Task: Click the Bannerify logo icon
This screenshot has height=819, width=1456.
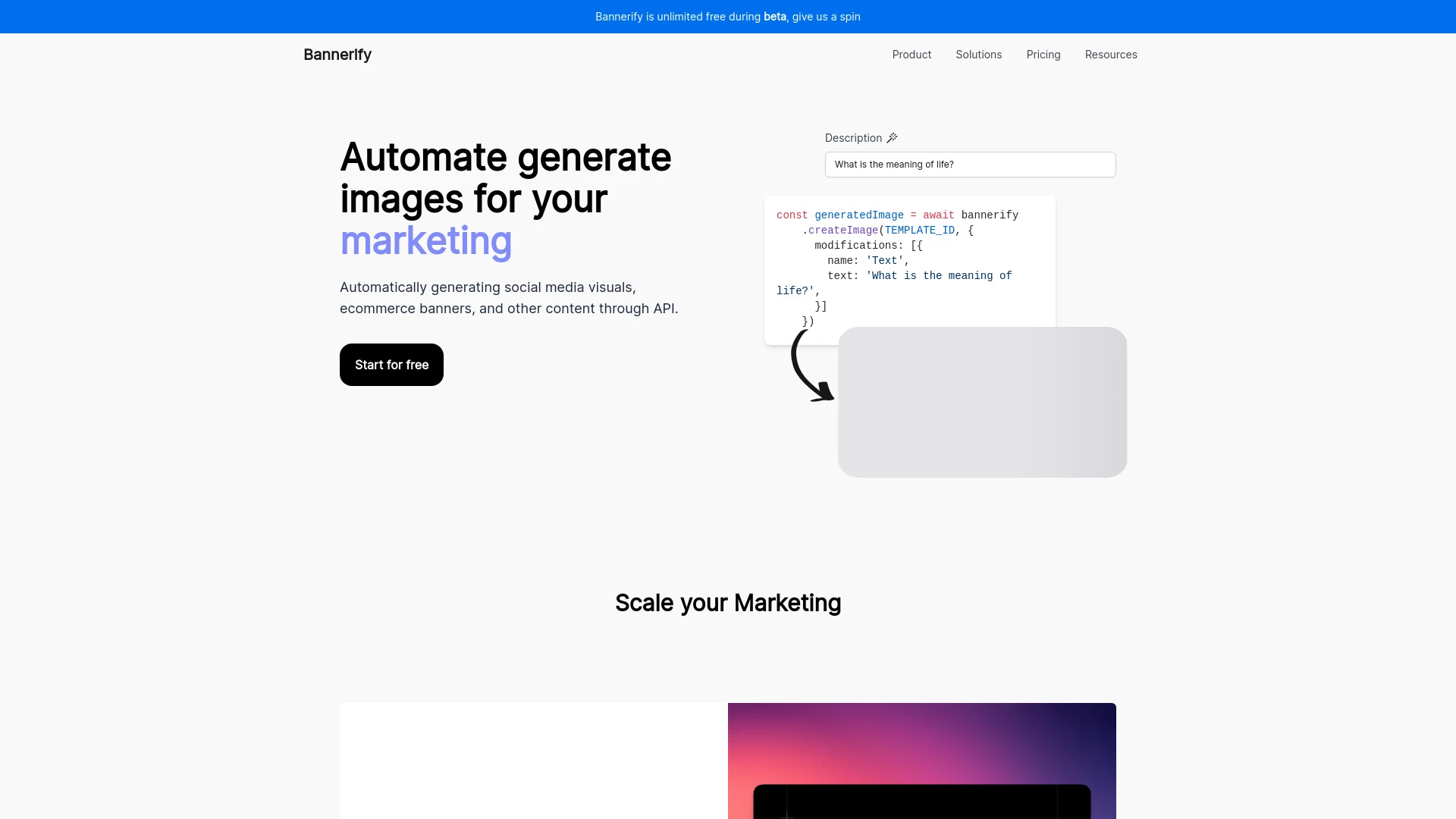Action: pyautogui.click(x=337, y=54)
